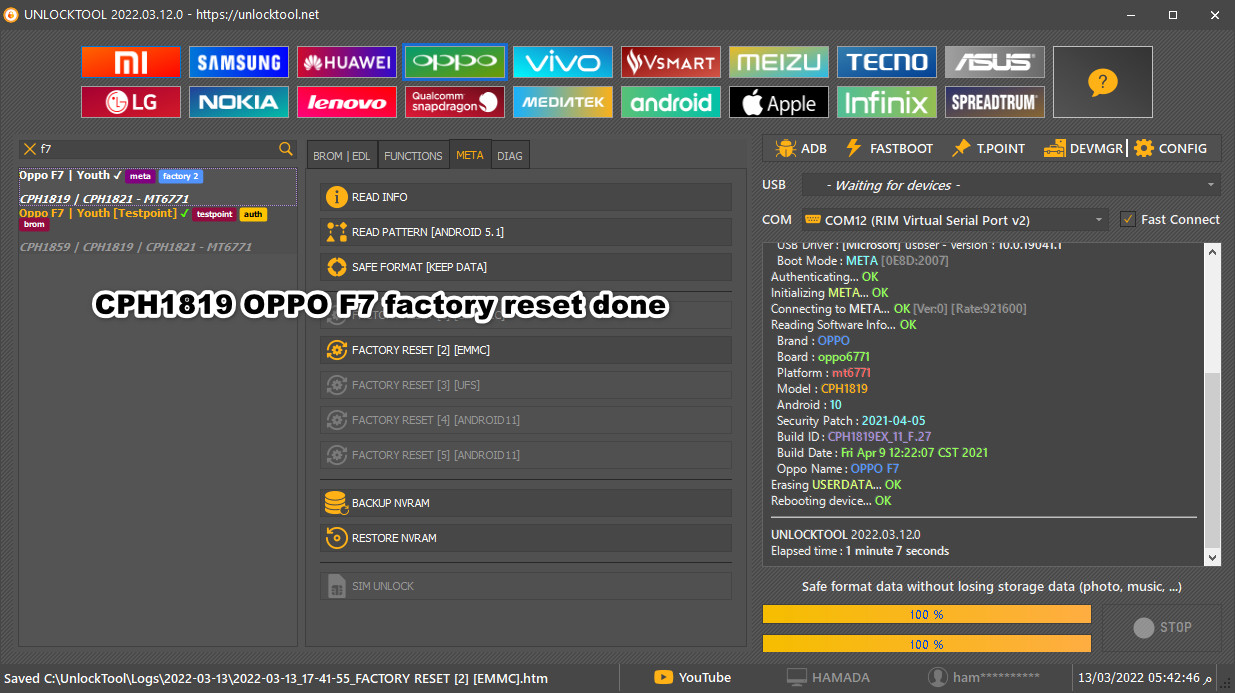This screenshot has width=1235, height=693.
Task: Click in the model search field
Action: click(157, 149)
